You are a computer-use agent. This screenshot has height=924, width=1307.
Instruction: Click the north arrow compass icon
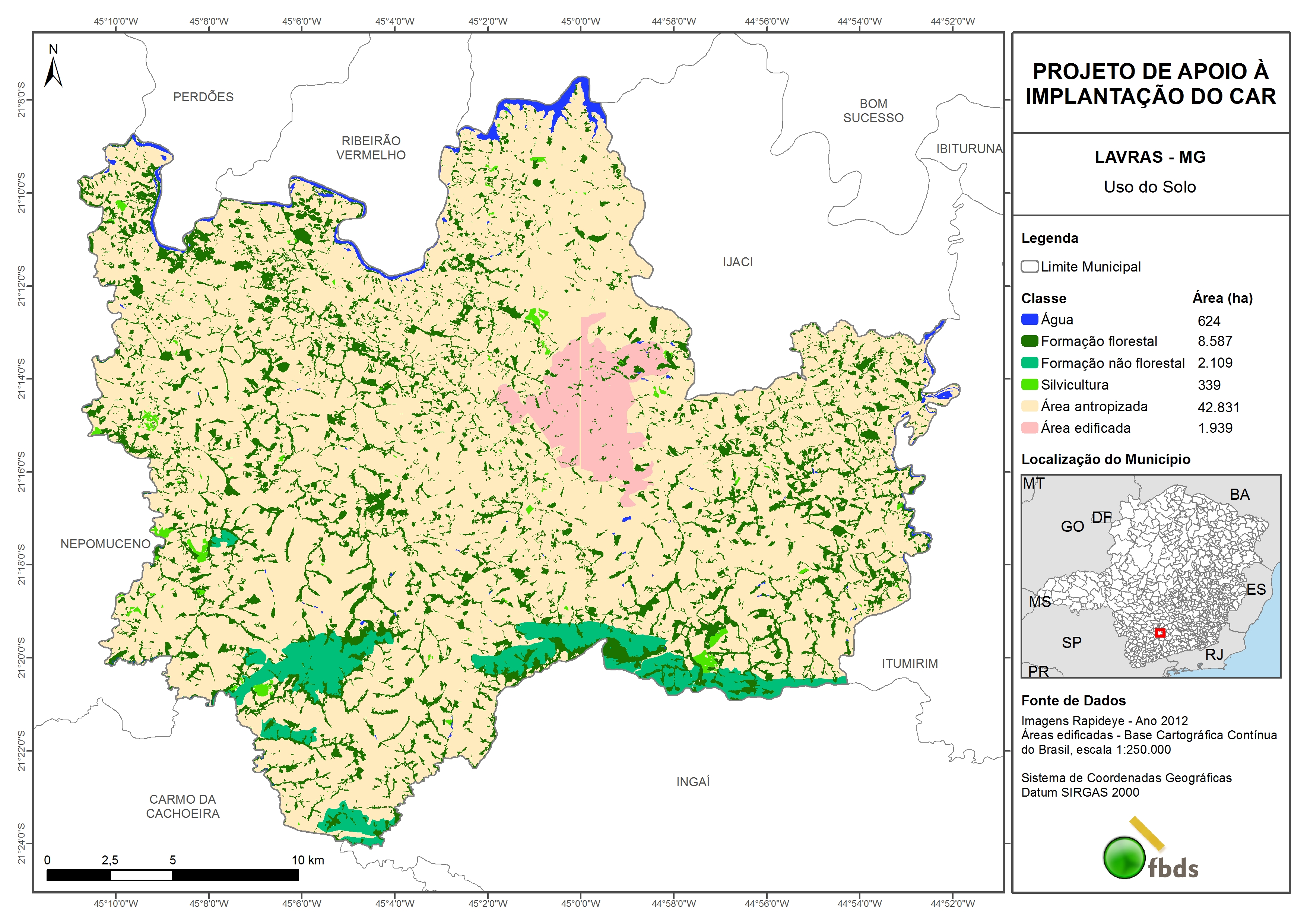[x=53, y=72]
